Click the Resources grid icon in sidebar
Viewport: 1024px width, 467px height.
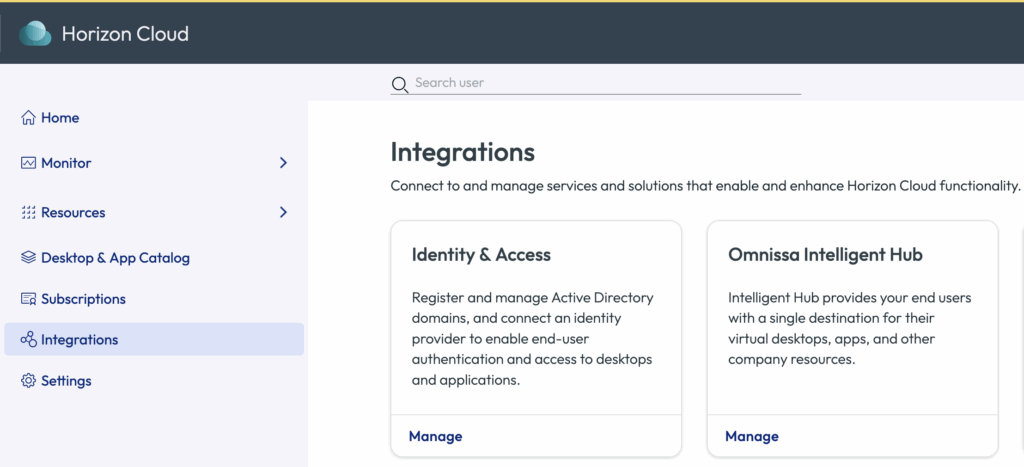[x=28, y=213]
